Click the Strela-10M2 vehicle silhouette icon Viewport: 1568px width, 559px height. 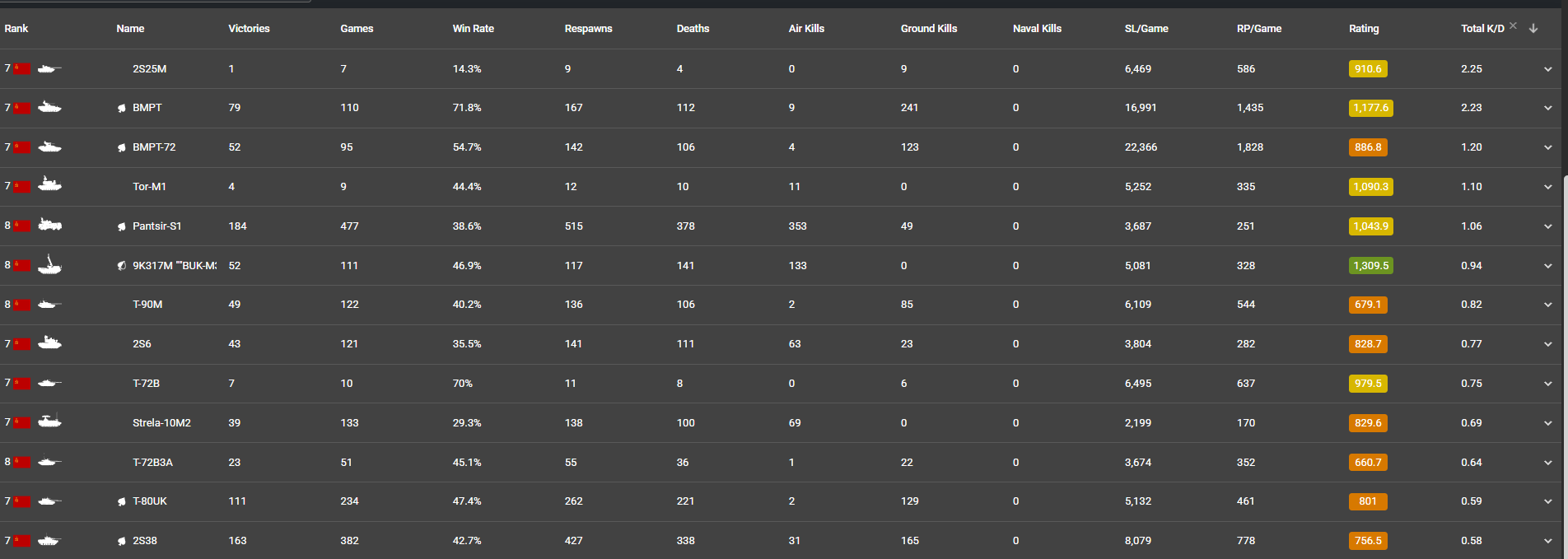tap(50, 422)
